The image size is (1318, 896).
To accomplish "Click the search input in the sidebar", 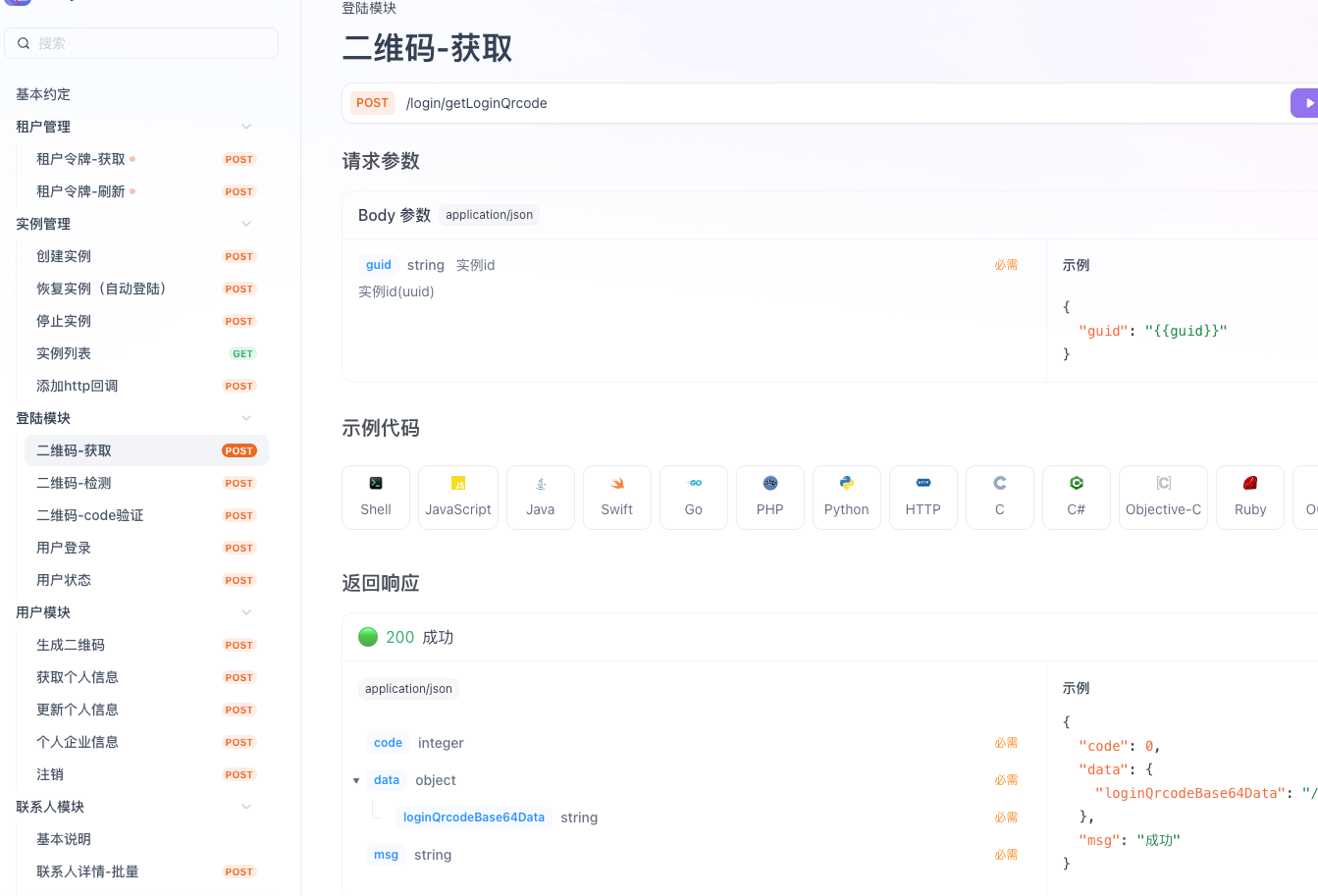I will (140, 43).
